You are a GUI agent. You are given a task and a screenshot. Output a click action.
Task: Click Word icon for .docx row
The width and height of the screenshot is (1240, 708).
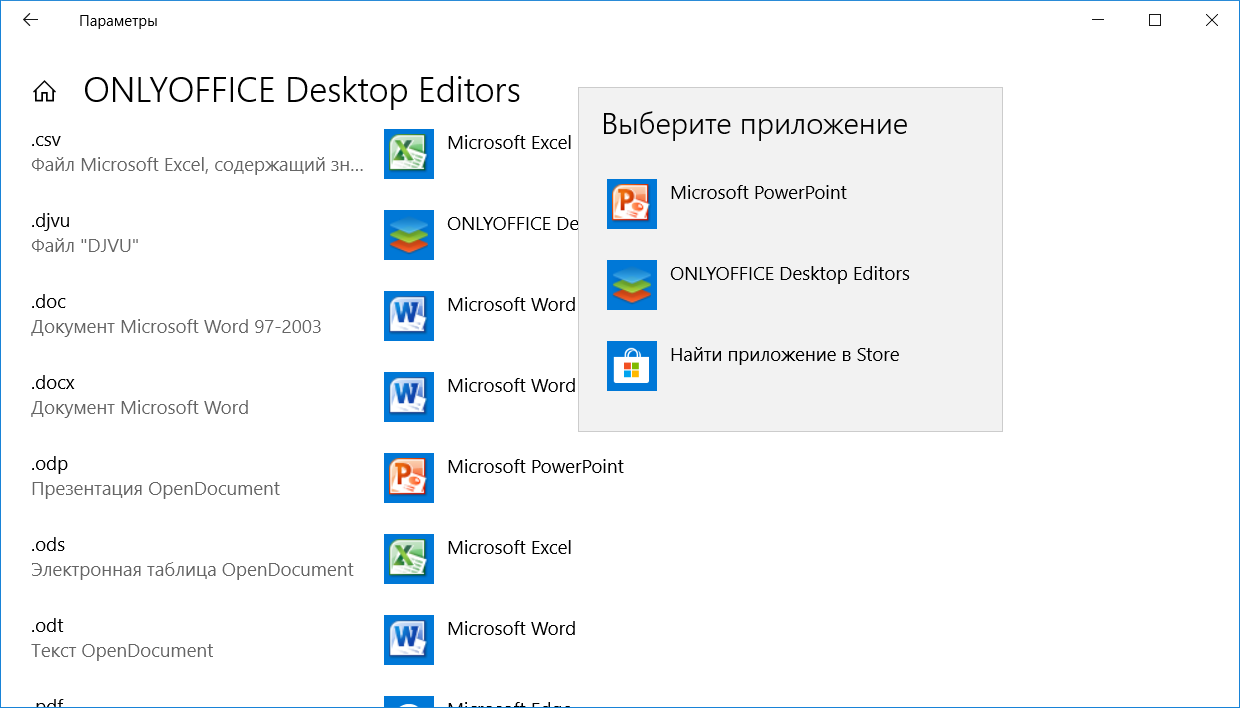pos(409,397)
